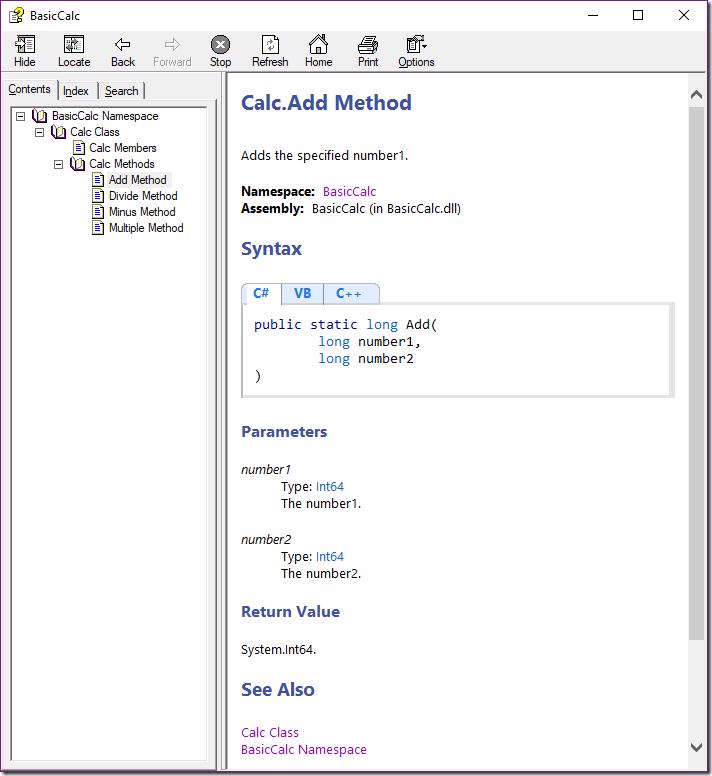Image resolution: width=712 pixels, height=776 pixels.
Task: Select Calc Members in the tree
Action: 123,147
